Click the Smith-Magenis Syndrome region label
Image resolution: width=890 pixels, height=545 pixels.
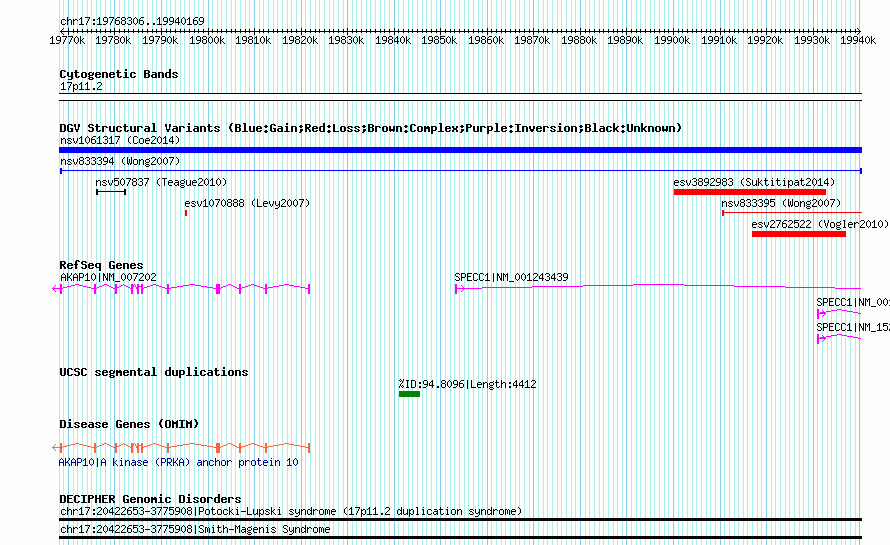[195, 530]
